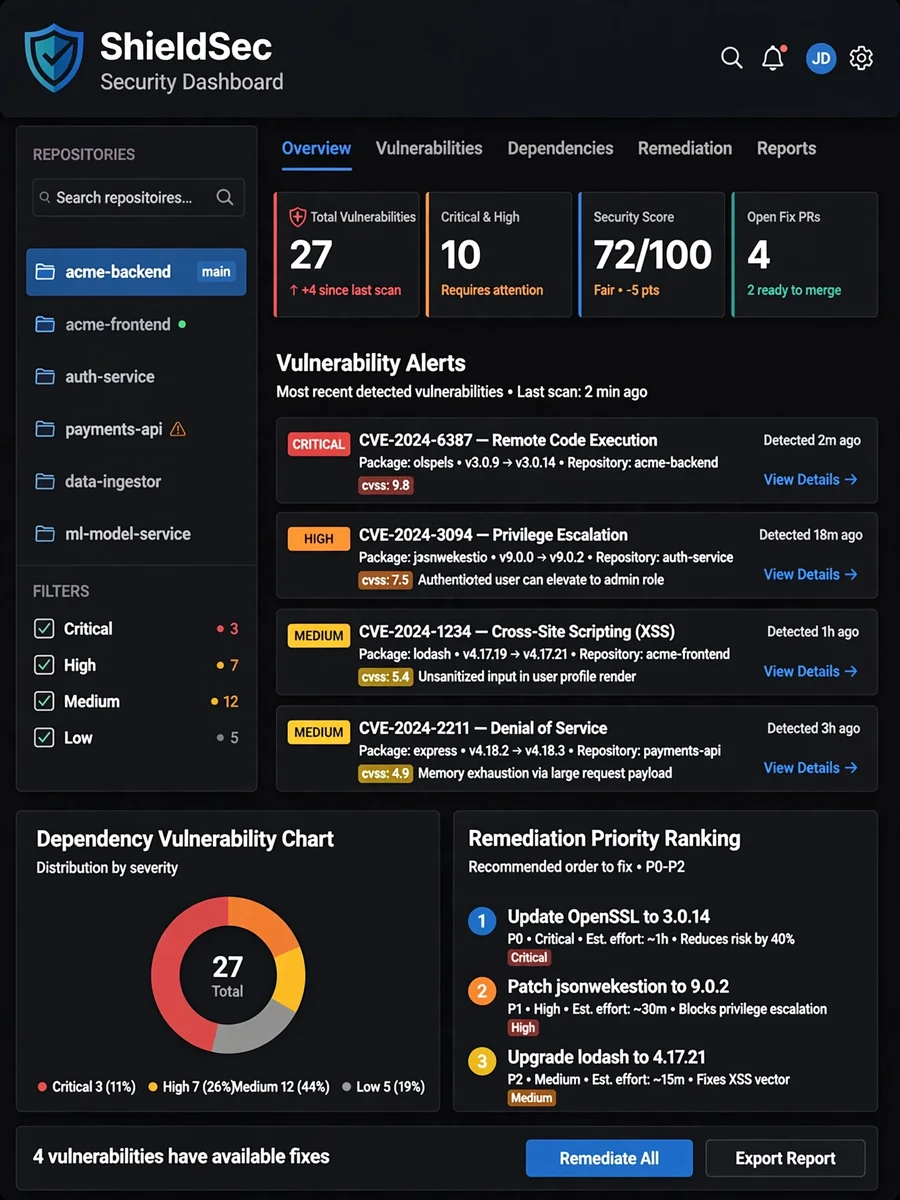This screenshot has width=900, height=1200.
Task: Click 'Patch jsonwekestion to 9.0.2' recommendation
Action: click(x=618, y=986)
